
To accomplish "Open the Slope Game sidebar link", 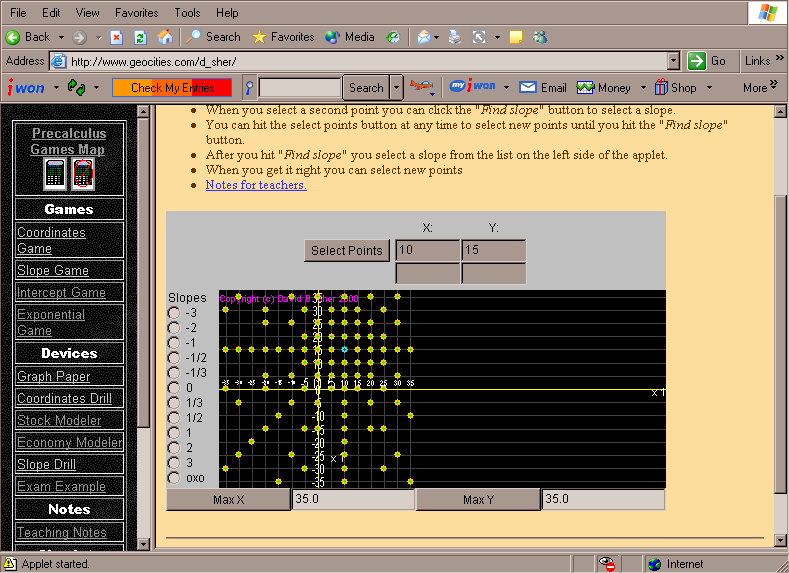I will click(53, 270).
